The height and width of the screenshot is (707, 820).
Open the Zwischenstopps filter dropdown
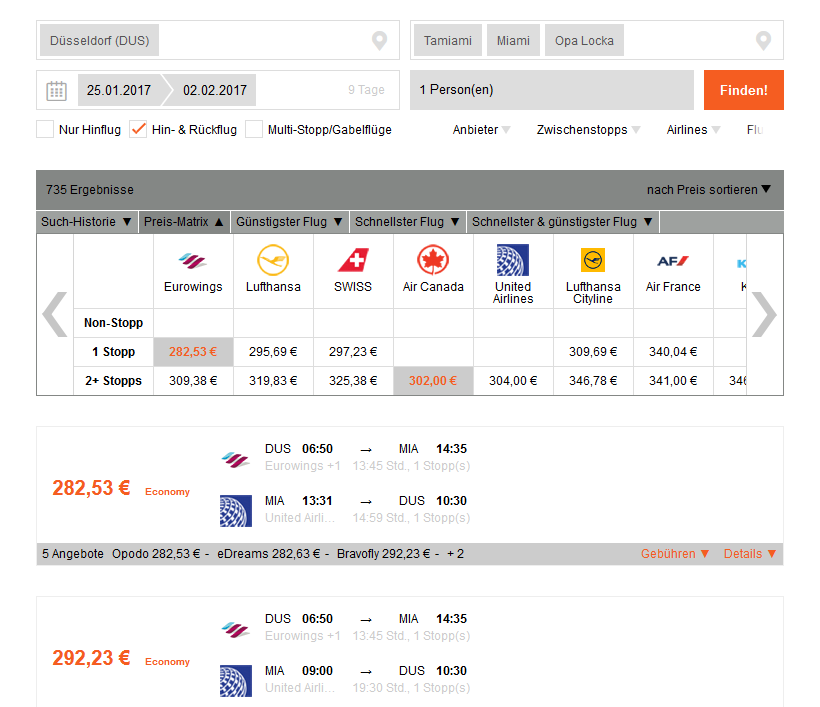[588, 130]
